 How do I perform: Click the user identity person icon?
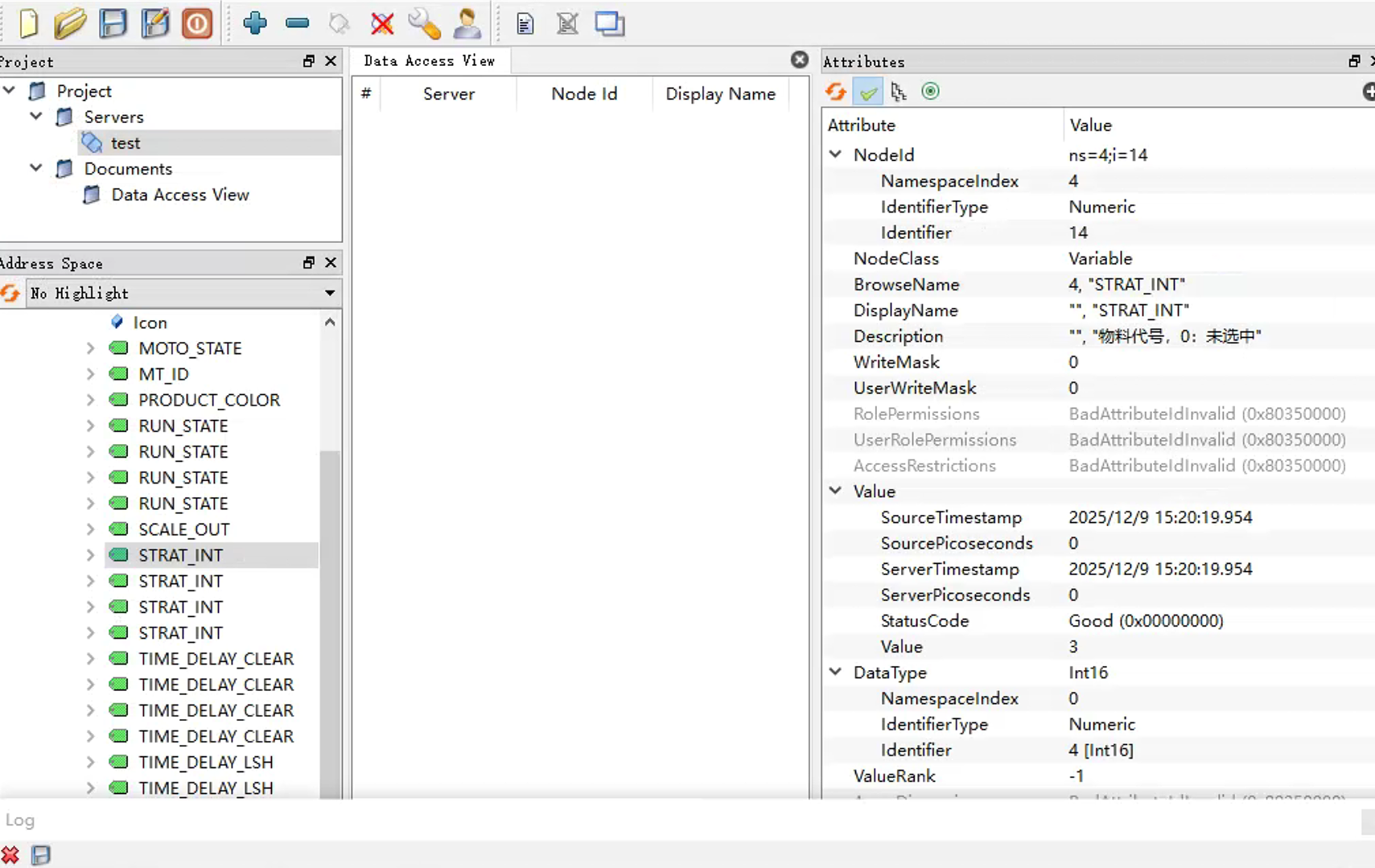[467, 23]
